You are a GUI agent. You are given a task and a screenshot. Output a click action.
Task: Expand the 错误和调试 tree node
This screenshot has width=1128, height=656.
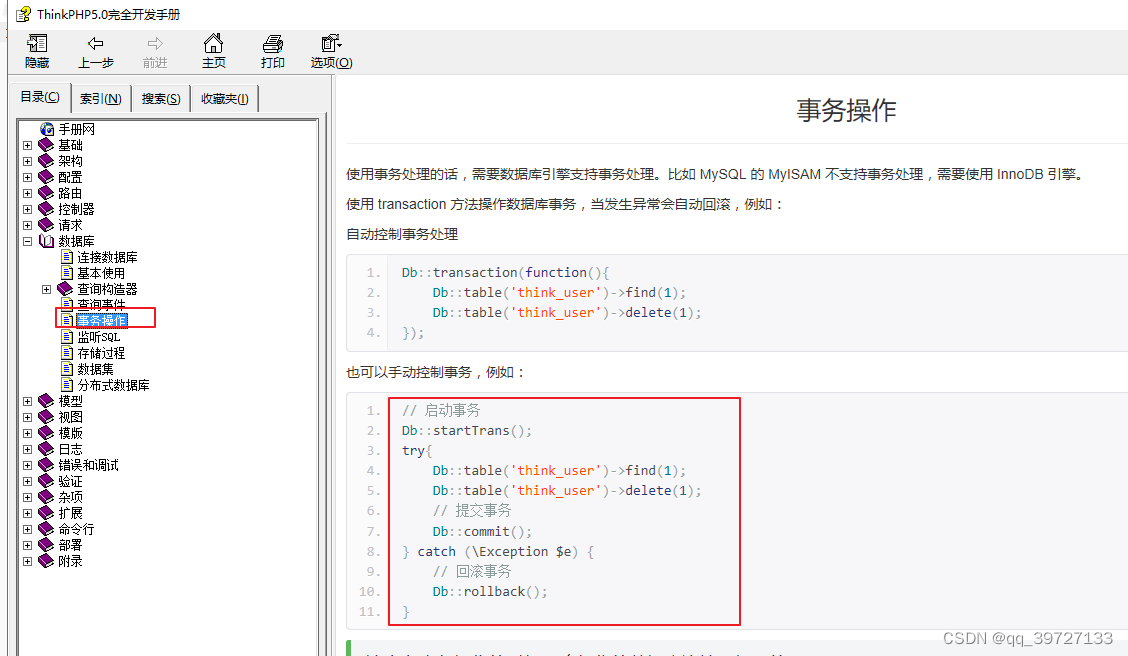[27, 465]
